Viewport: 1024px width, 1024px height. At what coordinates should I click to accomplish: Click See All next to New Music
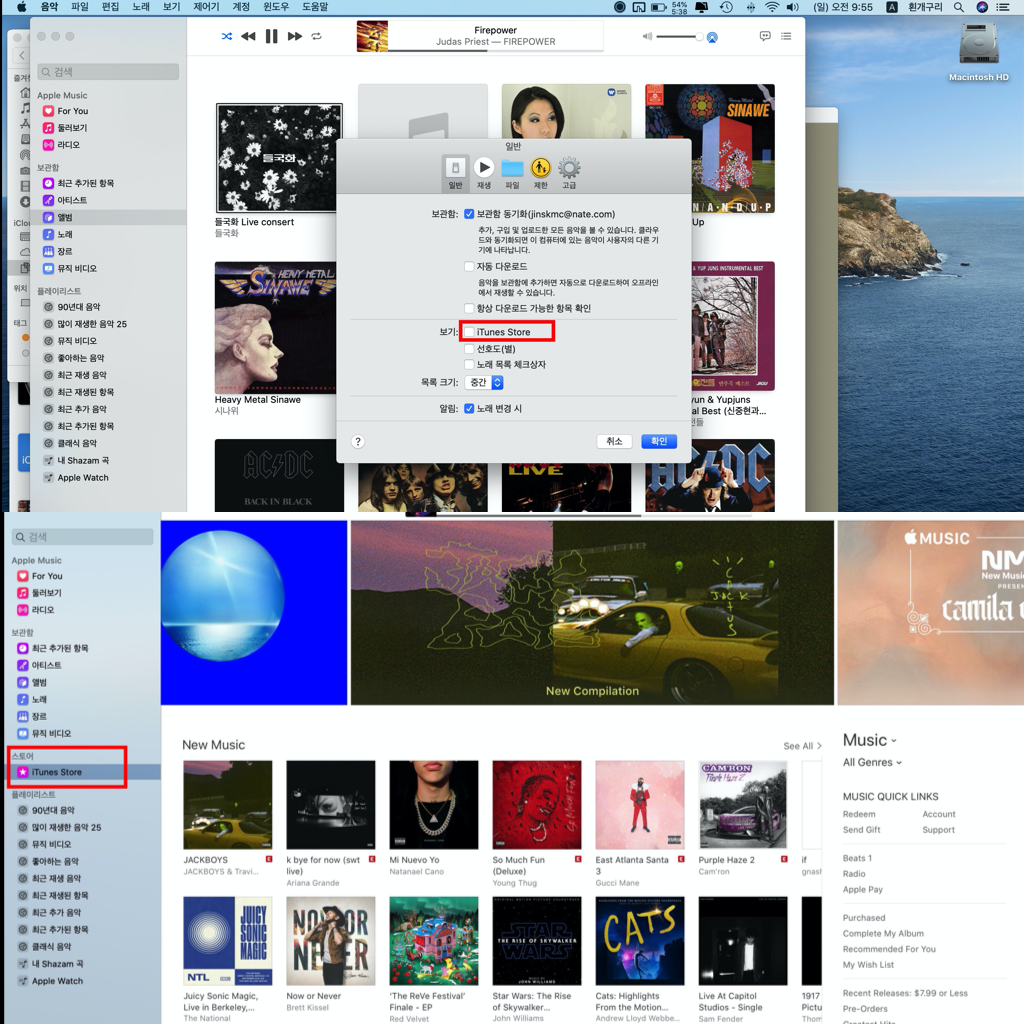(x=802, y=746)
